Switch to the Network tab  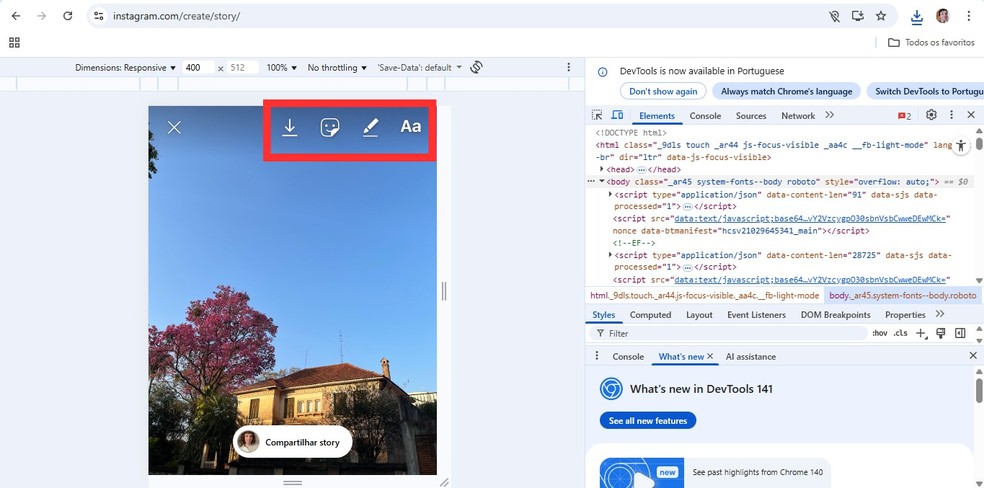coord(798,116)
